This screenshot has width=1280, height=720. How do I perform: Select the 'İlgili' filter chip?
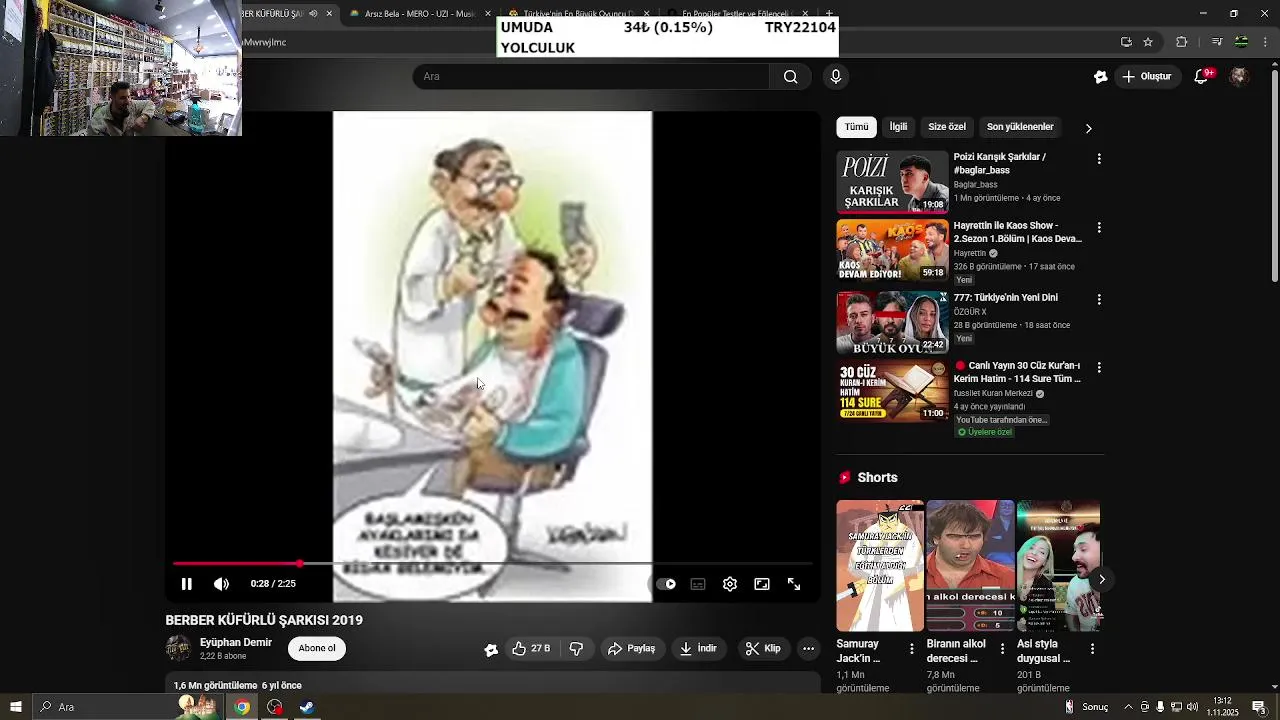[x=899, y=127]
